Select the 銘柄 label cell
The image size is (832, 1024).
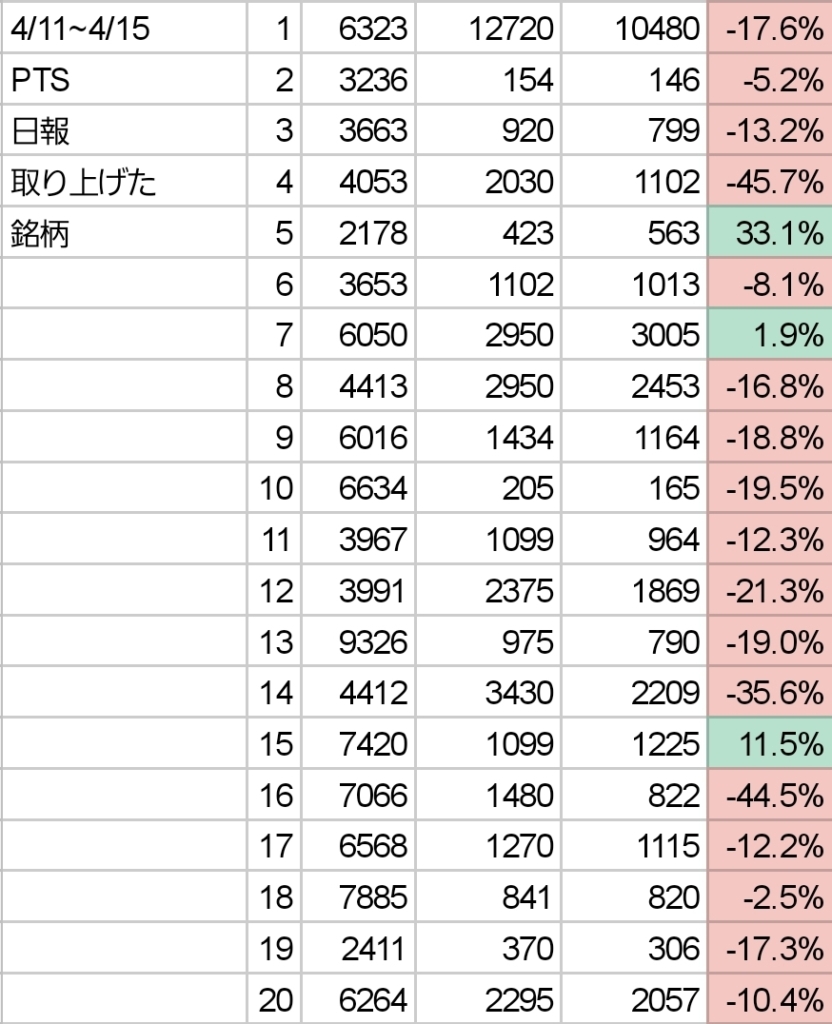coord(124,232)
